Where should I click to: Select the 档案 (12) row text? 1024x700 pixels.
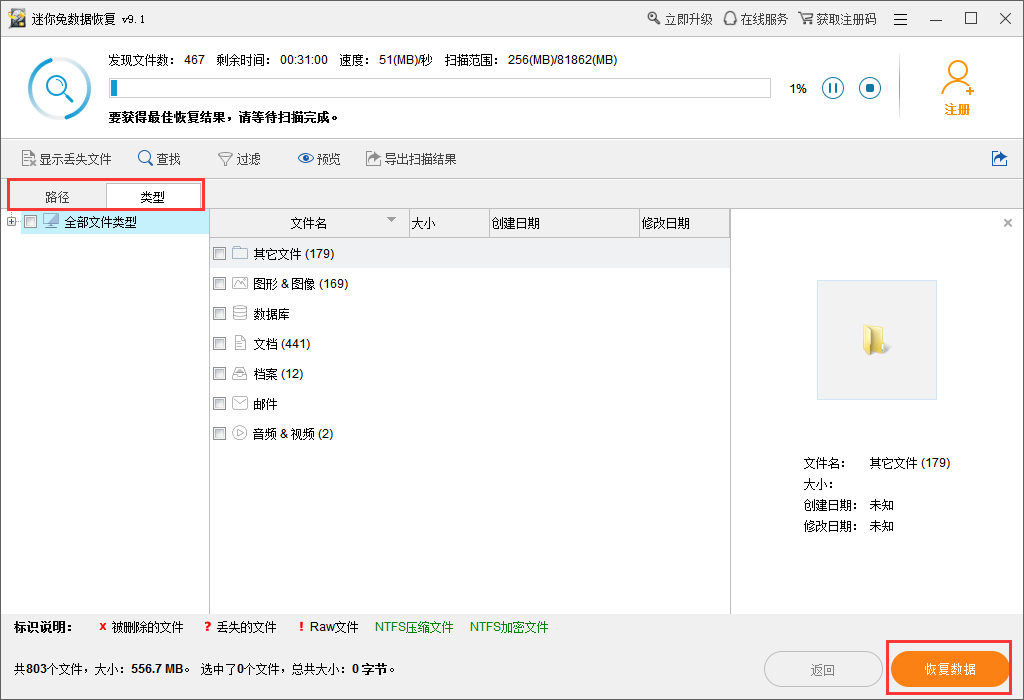pos(278,374)
